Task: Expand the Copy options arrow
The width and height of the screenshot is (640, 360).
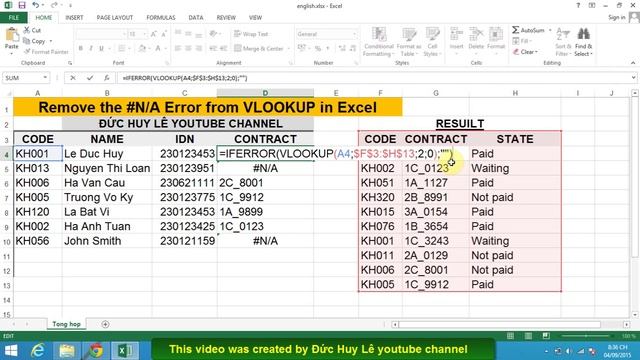Action: pos(51,41)
